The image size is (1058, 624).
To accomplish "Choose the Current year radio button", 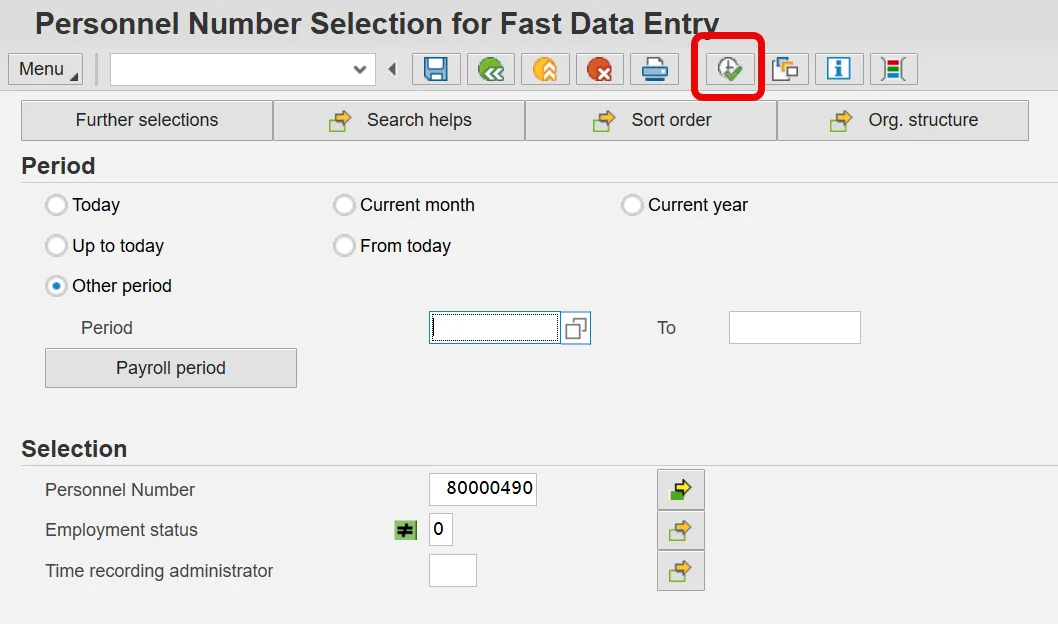I will pyautogui.click(x=632, y=205).
